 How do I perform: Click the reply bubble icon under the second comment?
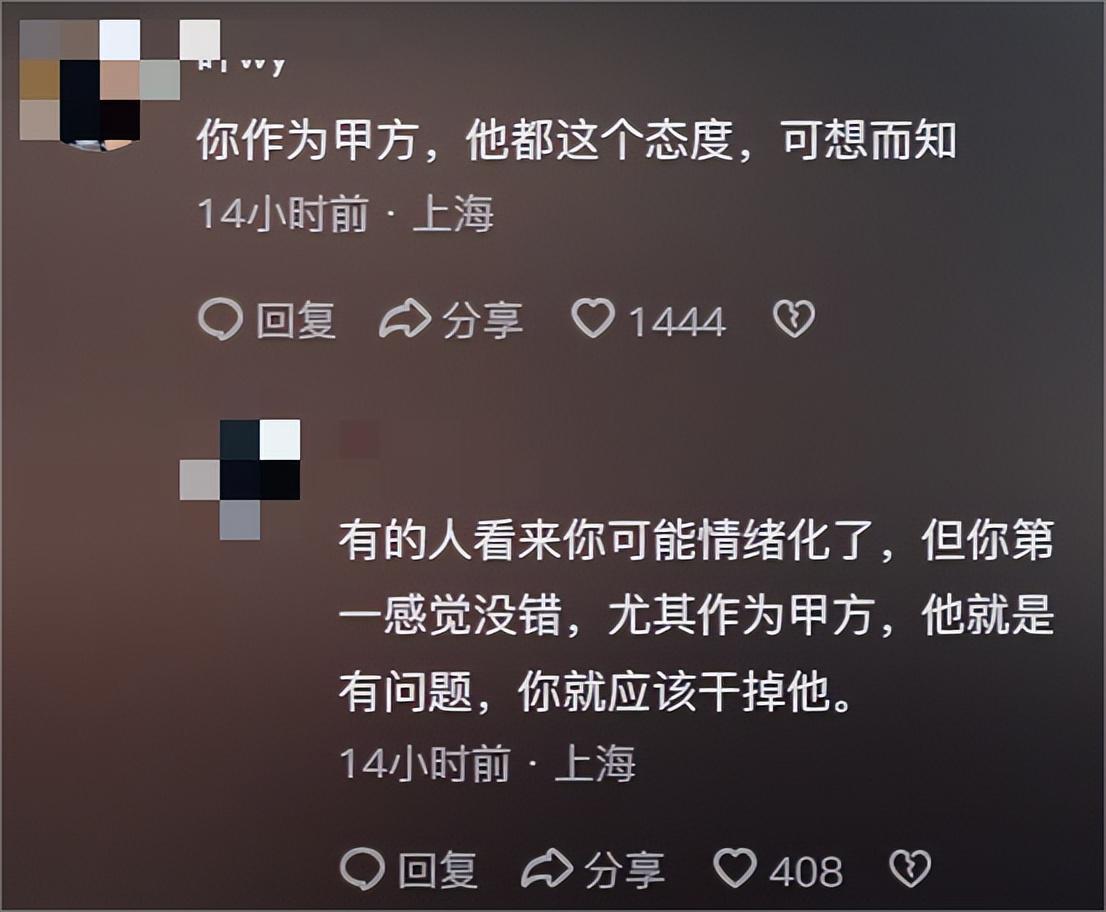coord(363,868)
